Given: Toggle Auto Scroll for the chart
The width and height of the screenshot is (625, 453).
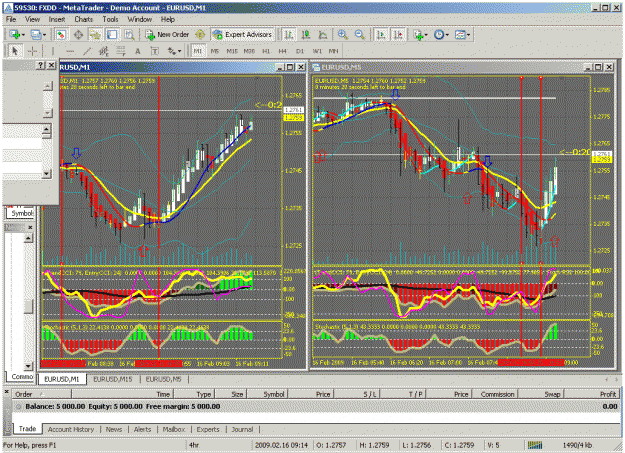Looking at the screenshot, I should [381, 35].
